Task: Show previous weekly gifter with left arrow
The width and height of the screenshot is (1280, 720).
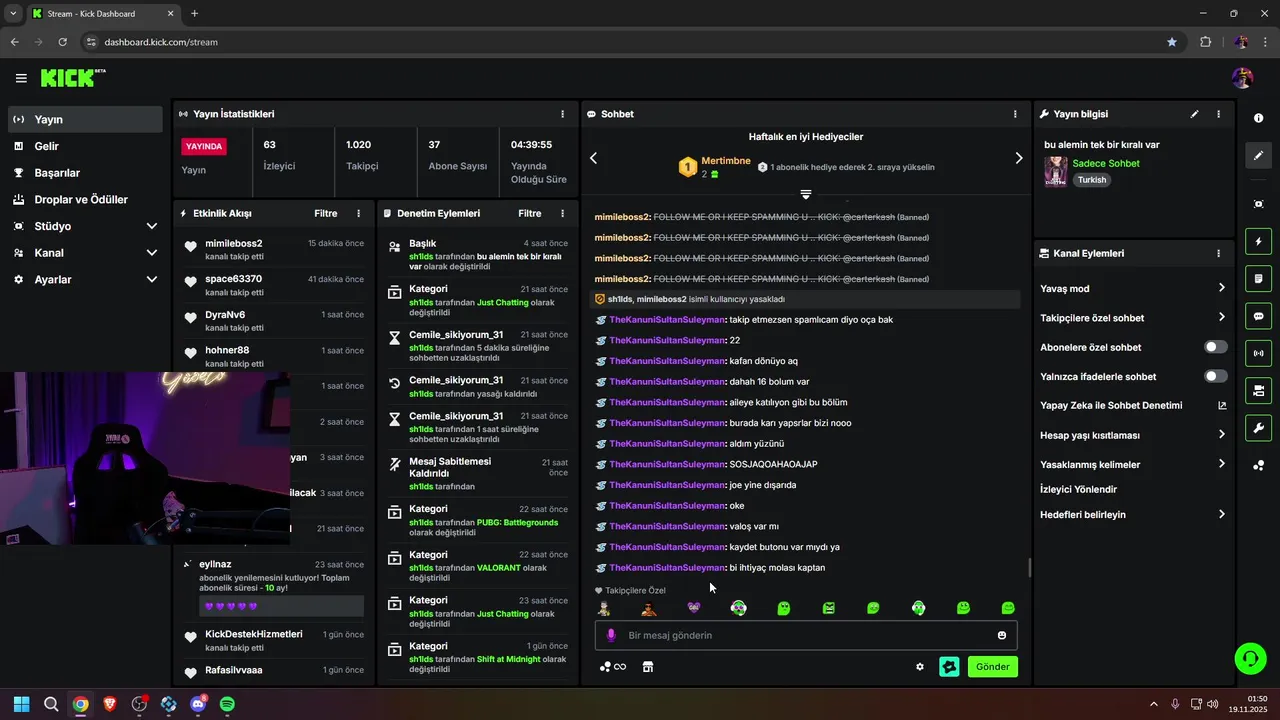Action: tap(593, 158)
